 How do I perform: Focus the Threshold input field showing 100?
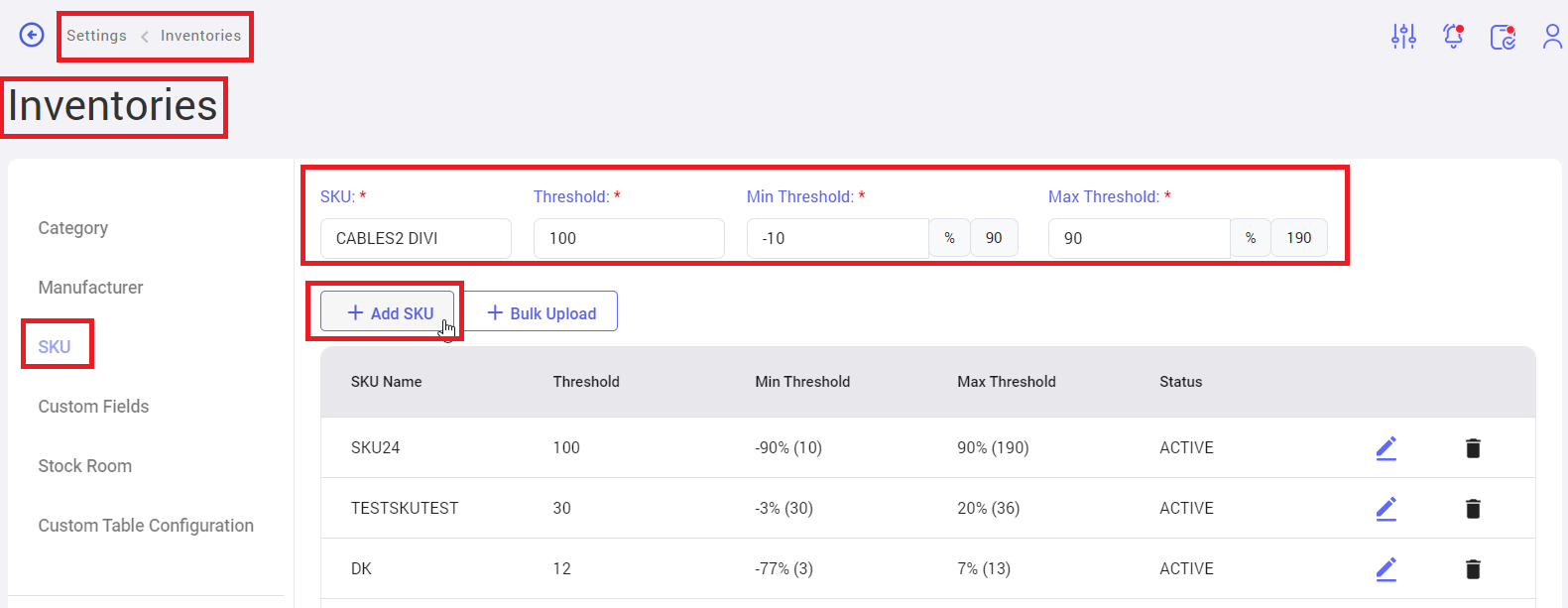click(x=629, y=238)
